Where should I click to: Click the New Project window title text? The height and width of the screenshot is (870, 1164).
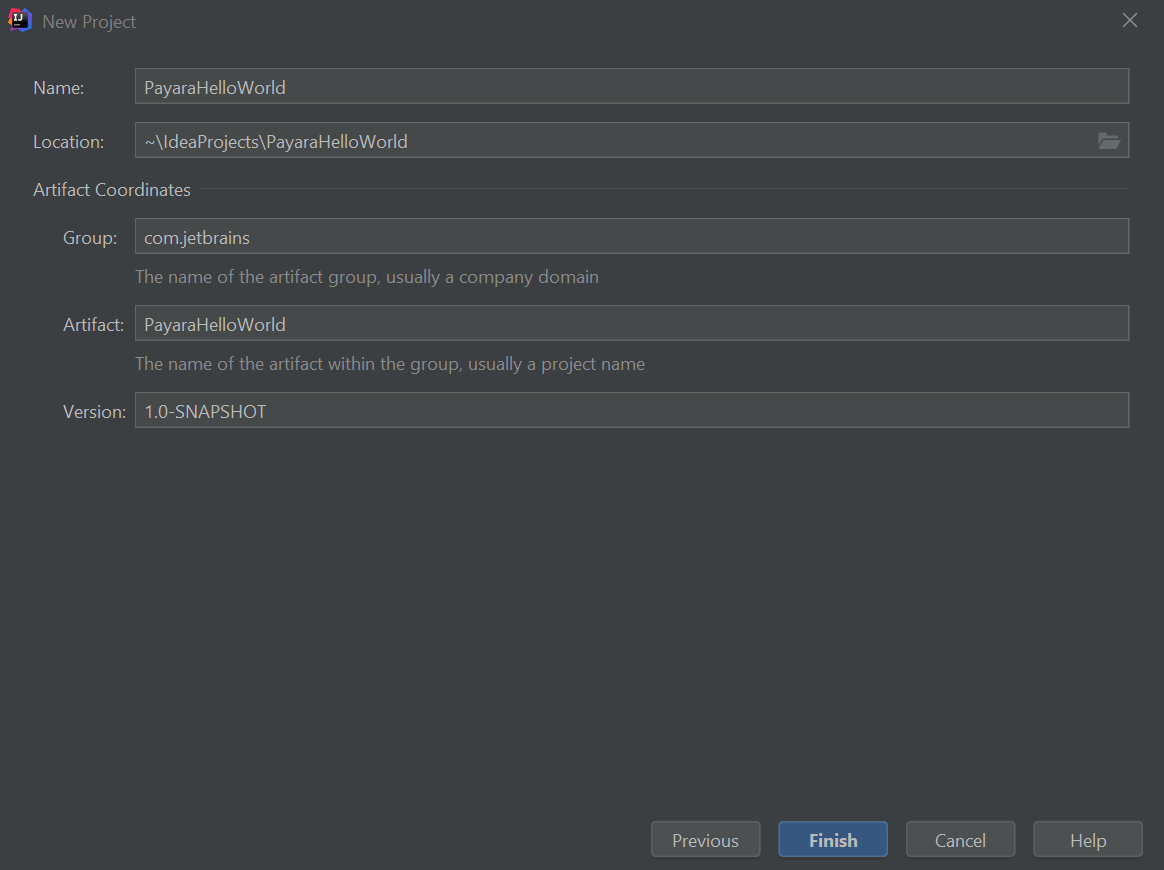pyautogui.click(x=89, y=22)
